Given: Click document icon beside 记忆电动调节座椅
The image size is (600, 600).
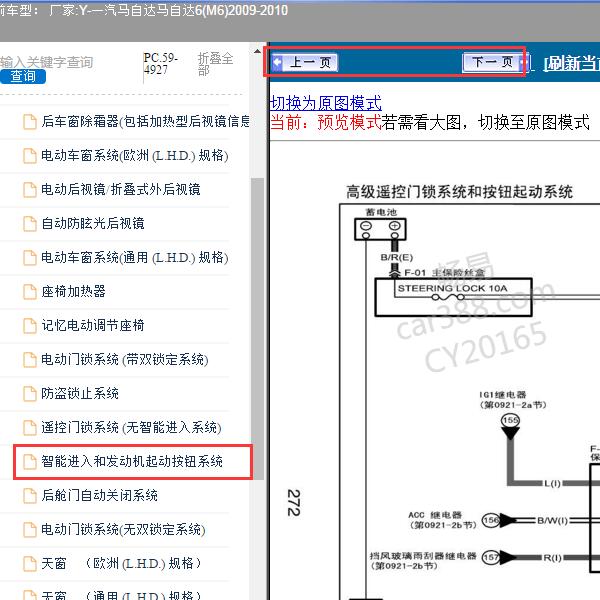Looking at the screenshot, I should (x=29, y=326).
